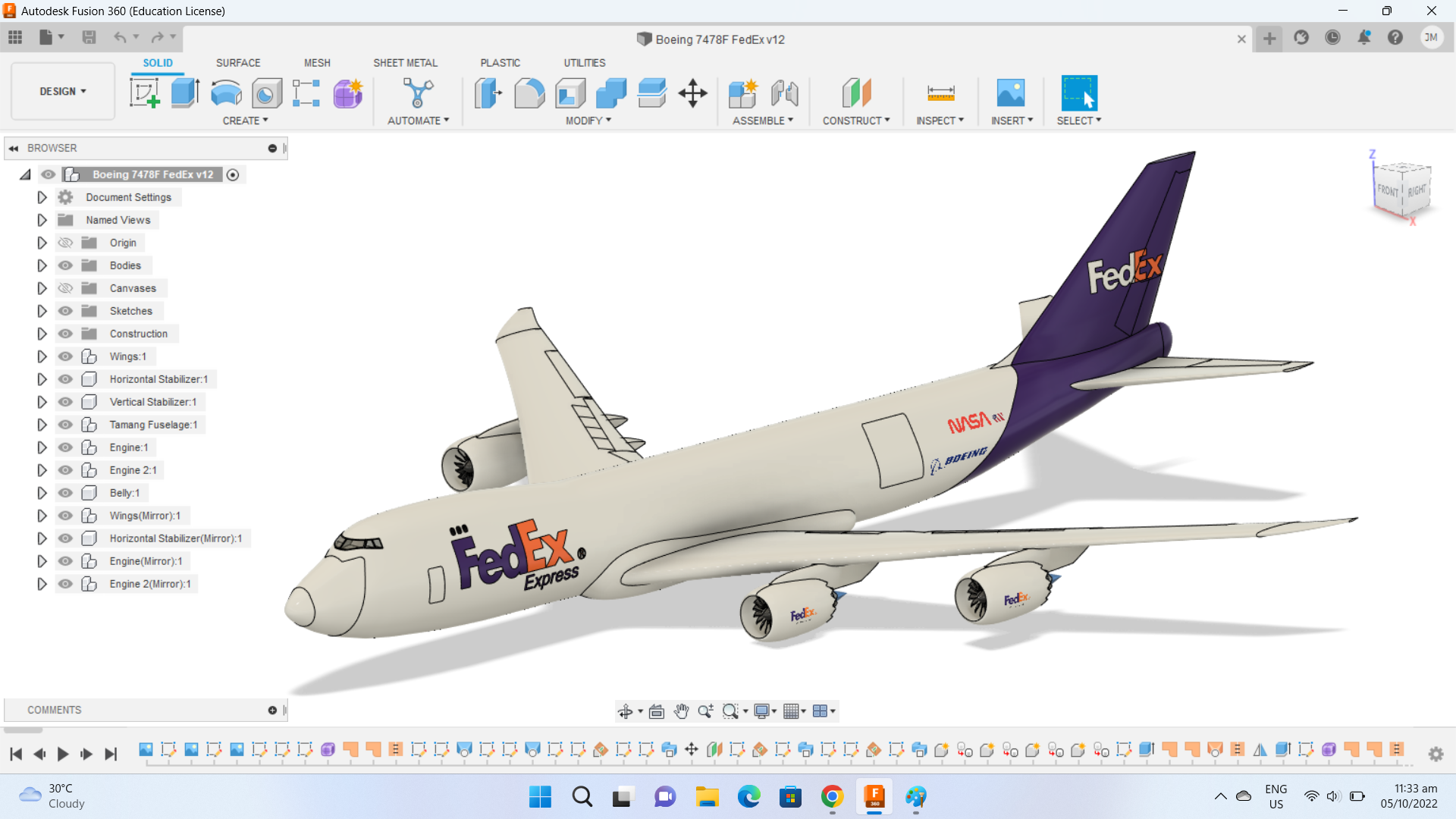Hide the Vertical Stabilizer:1 component
Image resolution: width=1456 pixels, height=819 pixels.
[66, 402]
